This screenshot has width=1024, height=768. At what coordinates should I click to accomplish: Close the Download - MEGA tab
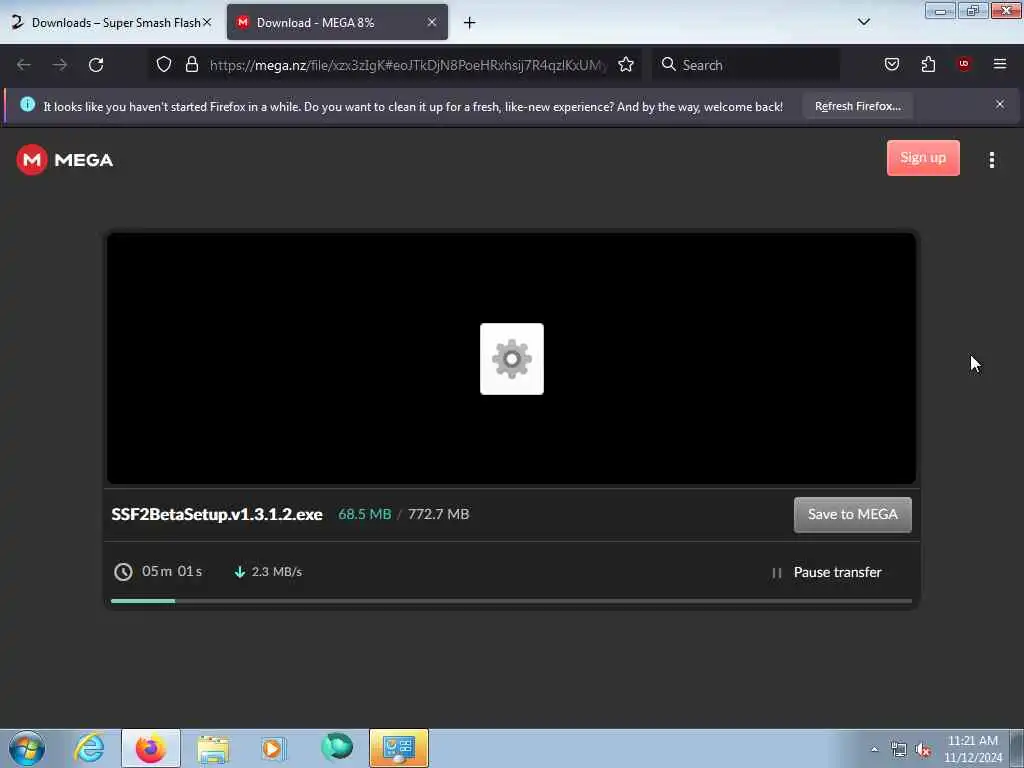(x=432, y=22)
